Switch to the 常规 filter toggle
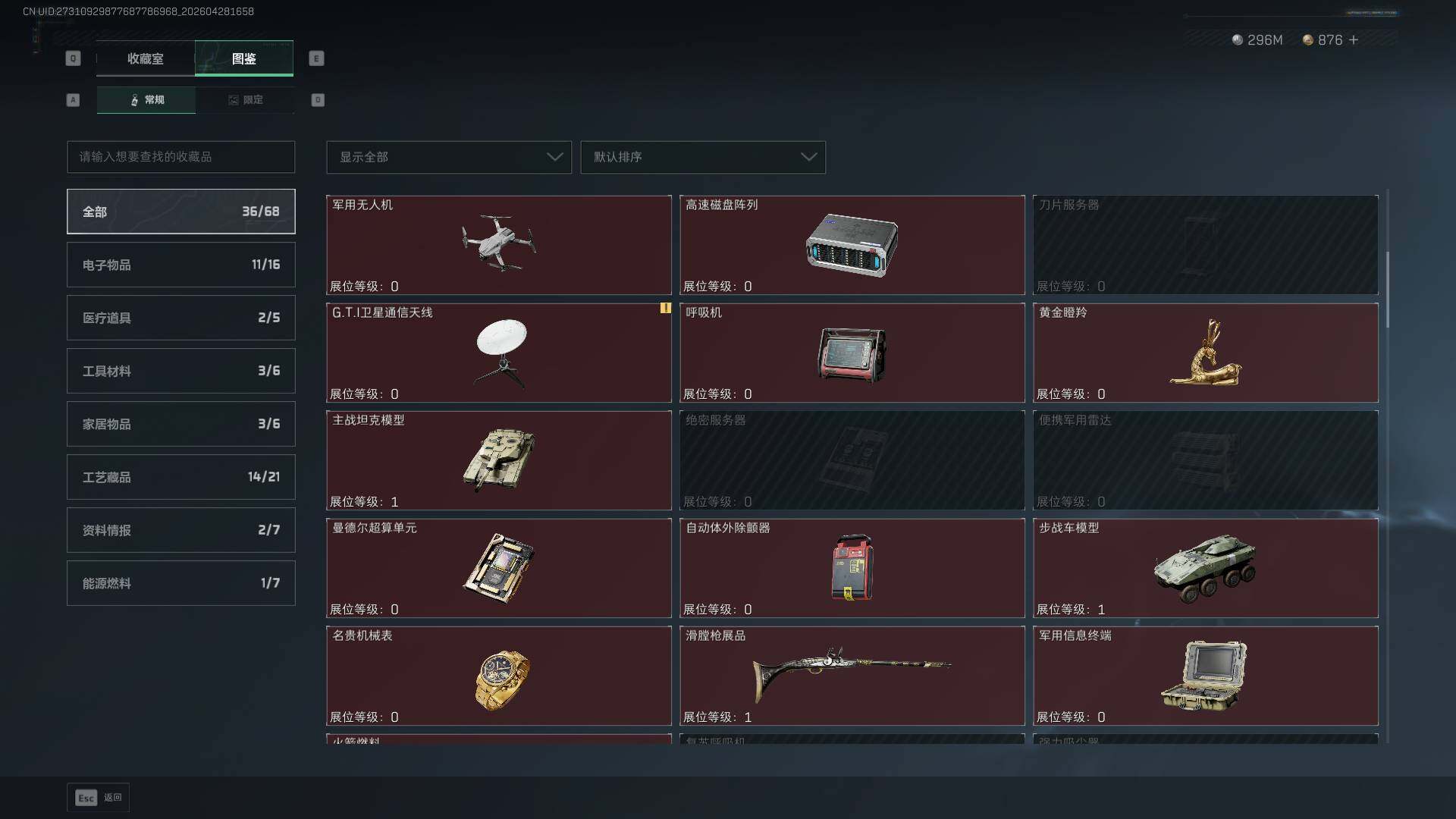1456x819 pixels. click(x=146, y=100)
